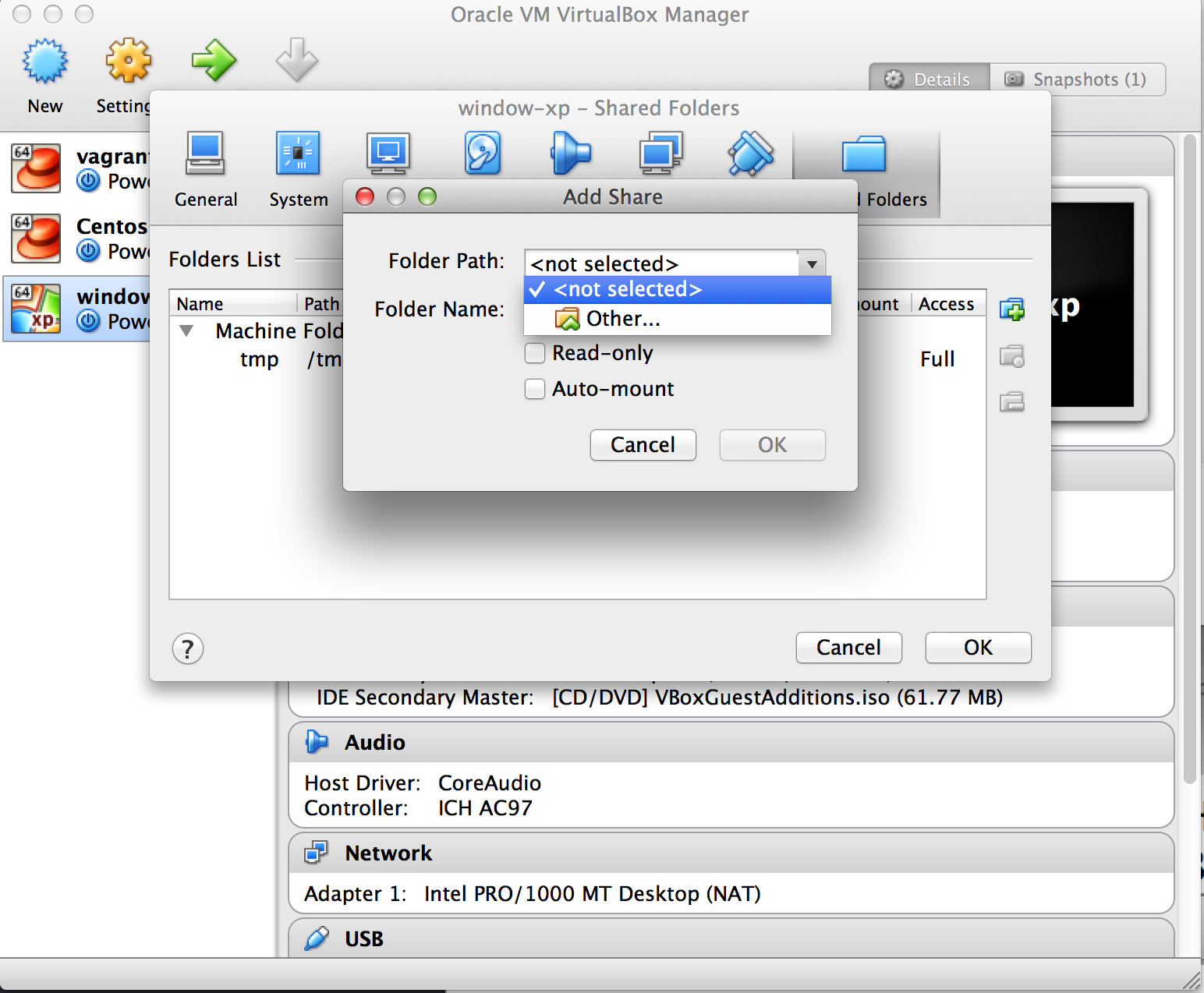This screenshot has height=993, width=1204.
Task: Click OK in Add Share dialog
Action: tap(773, 445)
